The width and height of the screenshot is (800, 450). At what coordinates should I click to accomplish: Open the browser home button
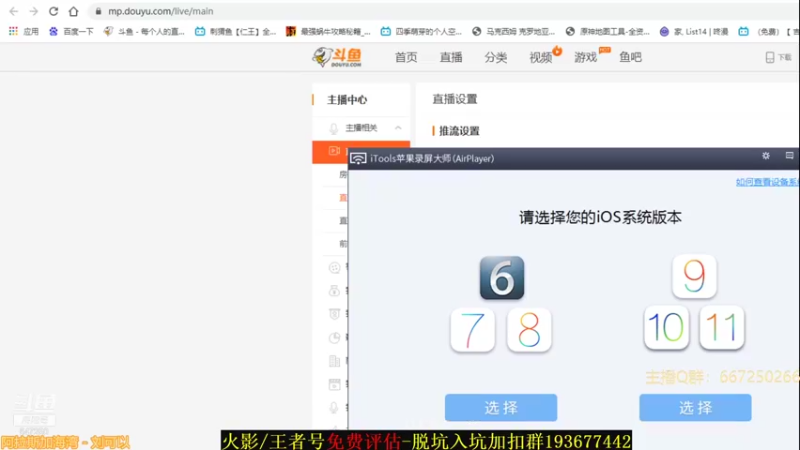73,11
